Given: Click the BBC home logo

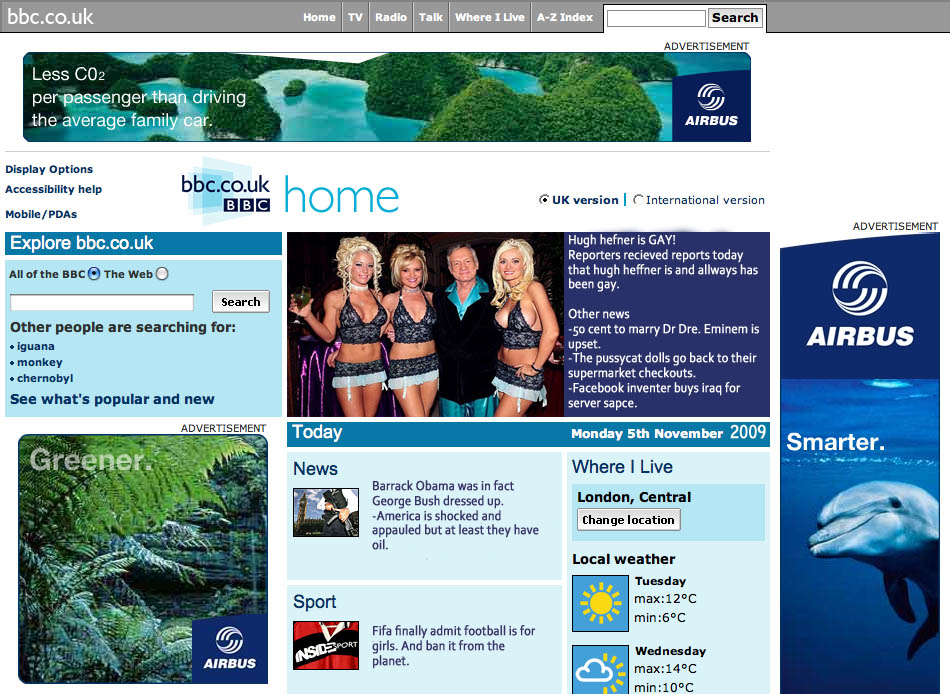Looking at the screenshot, I should (225, 190).
